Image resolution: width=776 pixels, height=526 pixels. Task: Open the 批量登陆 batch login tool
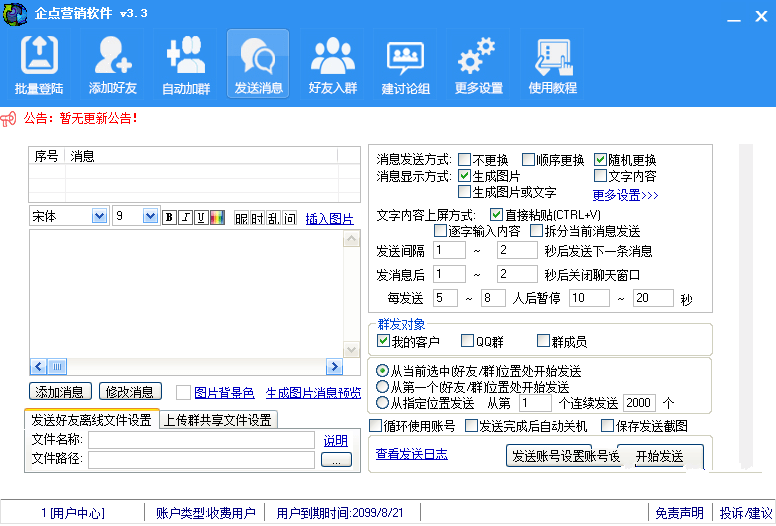(39, 64)
